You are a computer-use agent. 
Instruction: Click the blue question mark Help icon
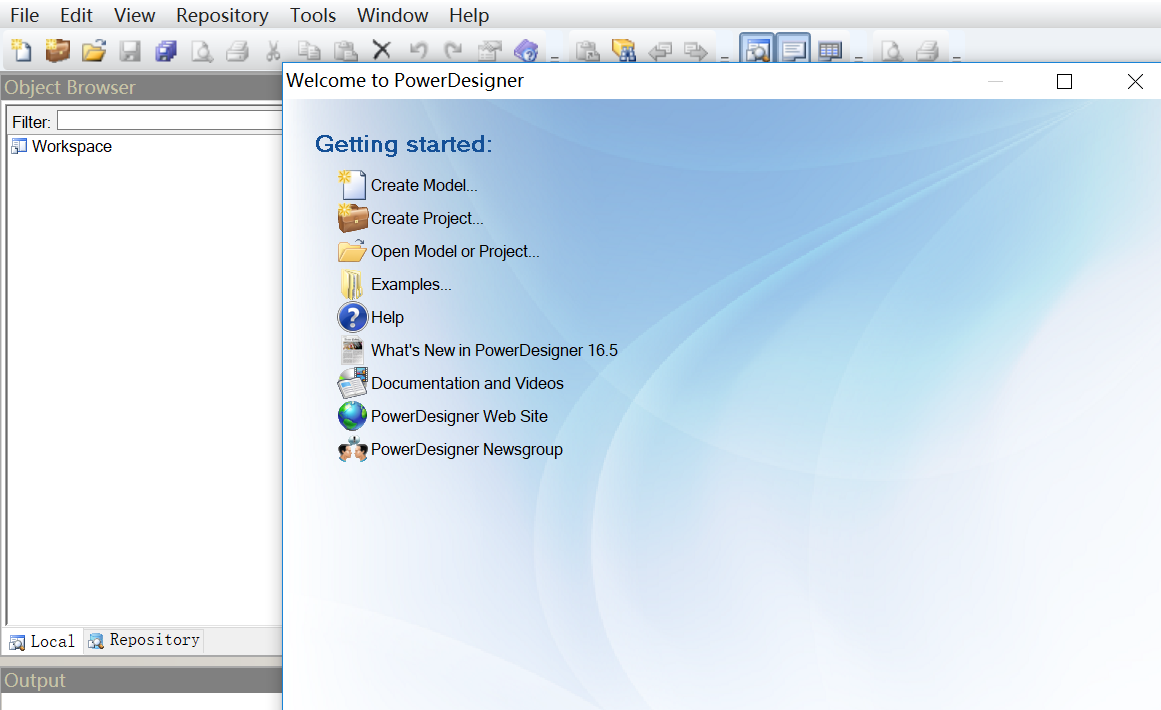click(352, 317)
